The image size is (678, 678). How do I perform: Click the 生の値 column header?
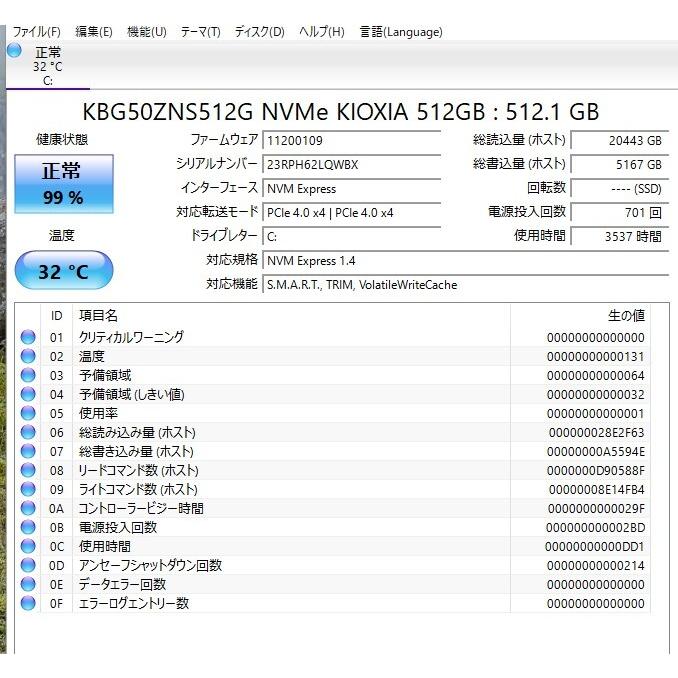click(x=580, y=316)
